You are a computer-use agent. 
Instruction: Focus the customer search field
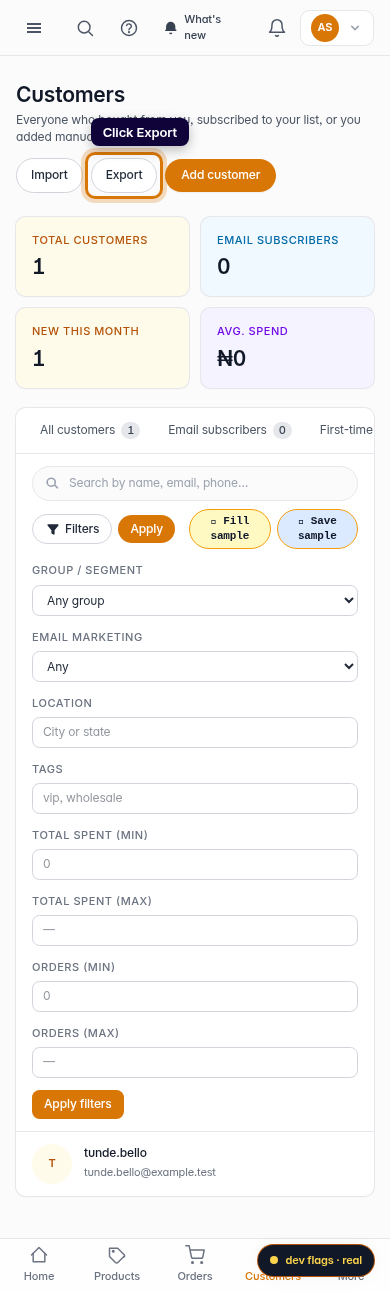pyautogui.click(x=195, y=483)
